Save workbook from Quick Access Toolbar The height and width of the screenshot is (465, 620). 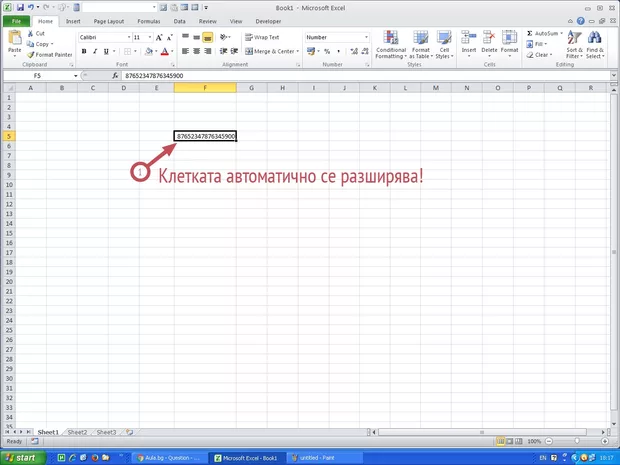point(20,8)
